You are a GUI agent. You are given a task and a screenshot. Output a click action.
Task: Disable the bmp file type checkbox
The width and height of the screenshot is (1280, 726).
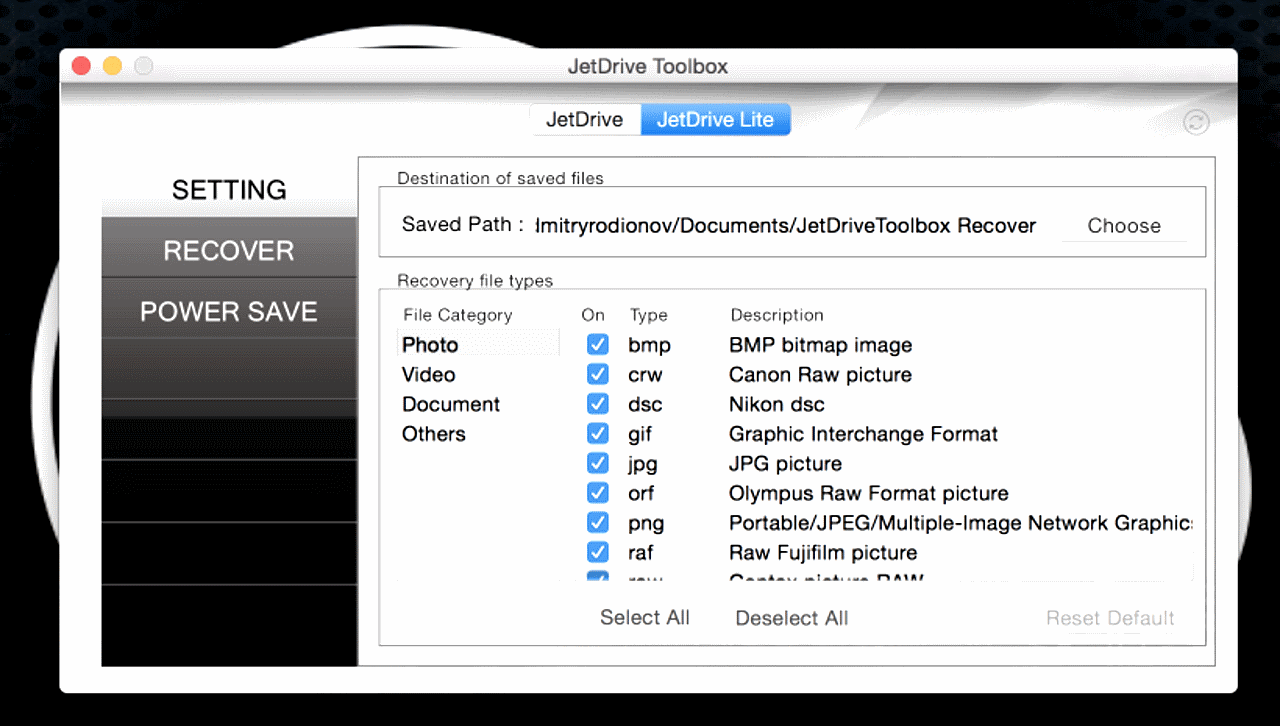click(x=597, y=343)
